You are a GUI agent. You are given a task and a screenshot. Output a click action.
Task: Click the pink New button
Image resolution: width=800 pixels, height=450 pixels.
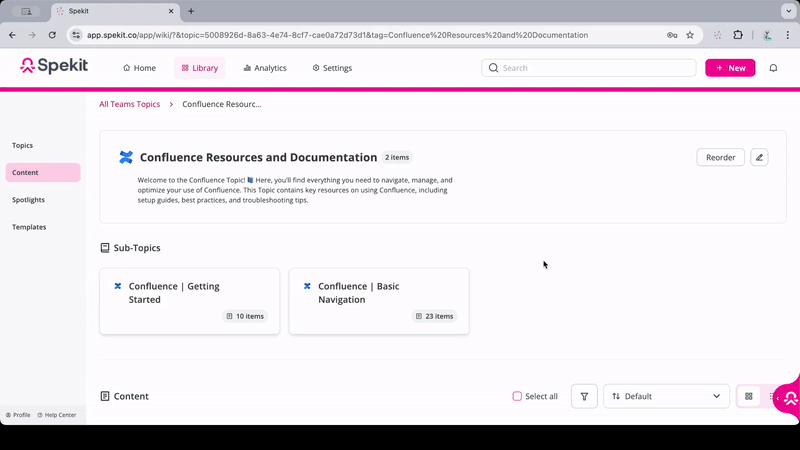pyautogui.click(x=730, y=68)
